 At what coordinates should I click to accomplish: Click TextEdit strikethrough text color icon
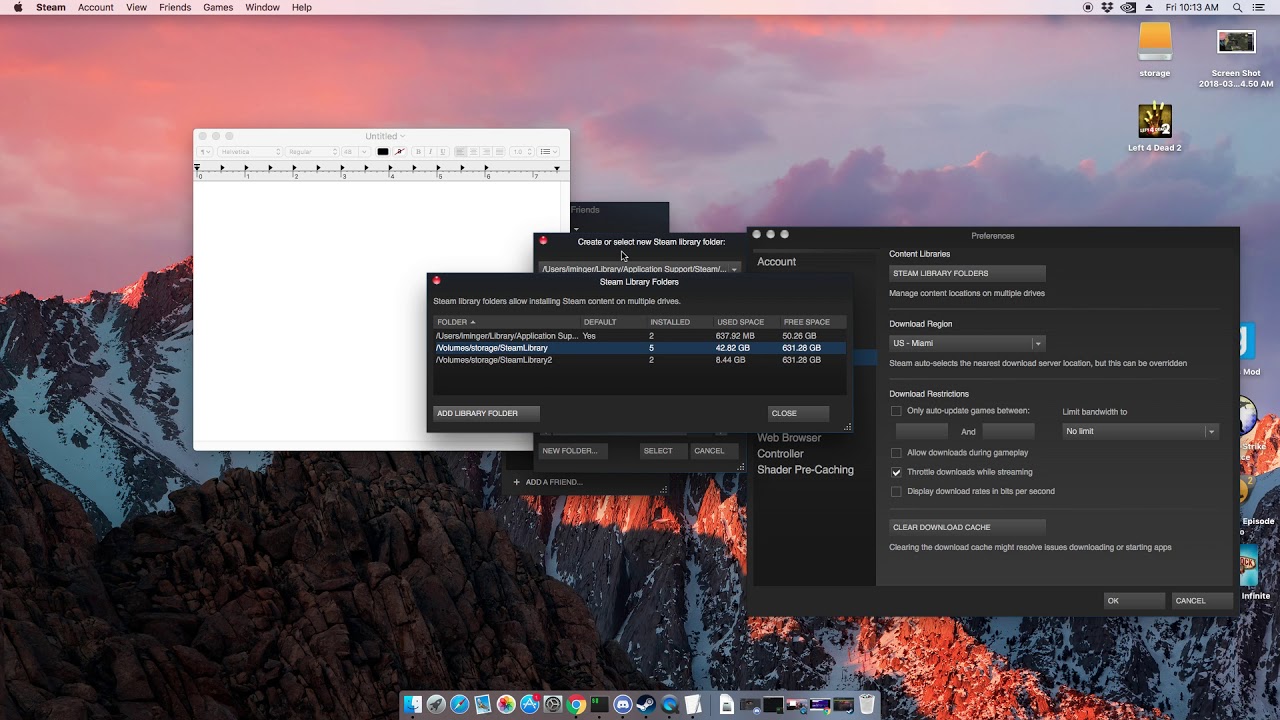click(x=399, y=152)
